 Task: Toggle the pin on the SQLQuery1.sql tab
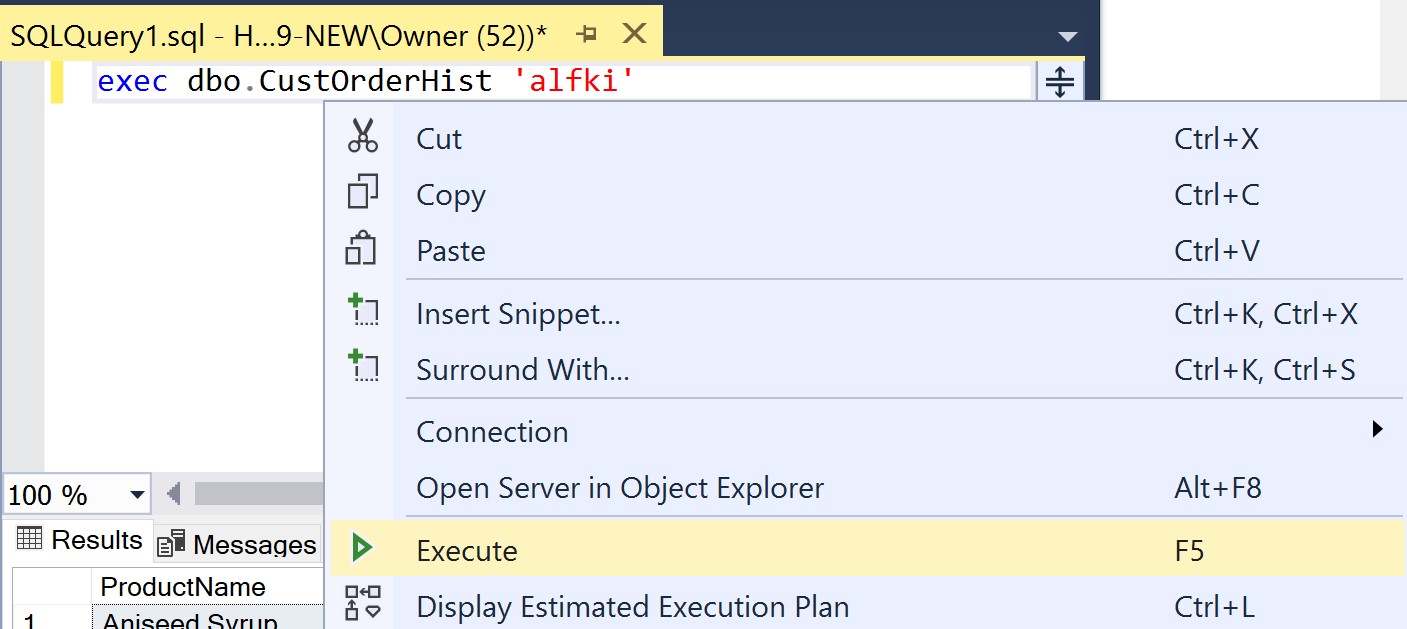pyautogui.click(x=588, y=33)
